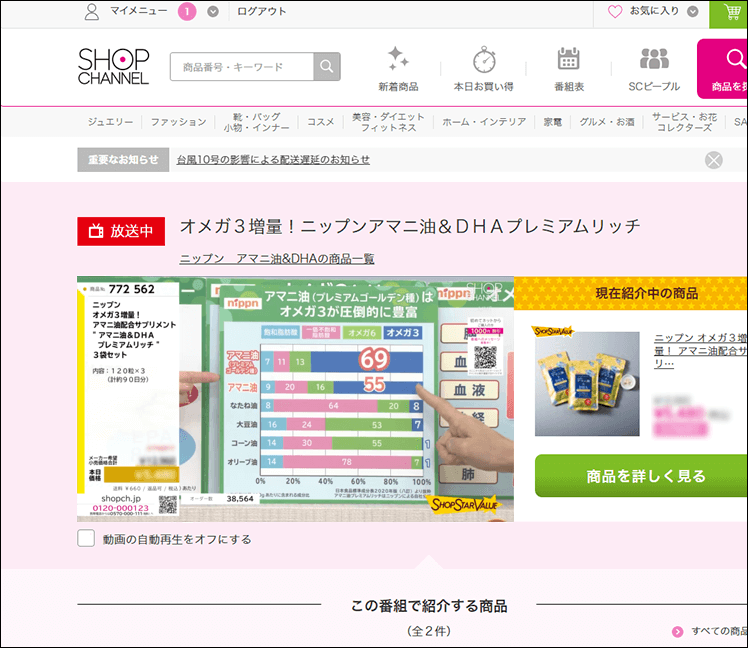748x648 pixels.
Task: Select the コスメ category
Action: (320, 122)
